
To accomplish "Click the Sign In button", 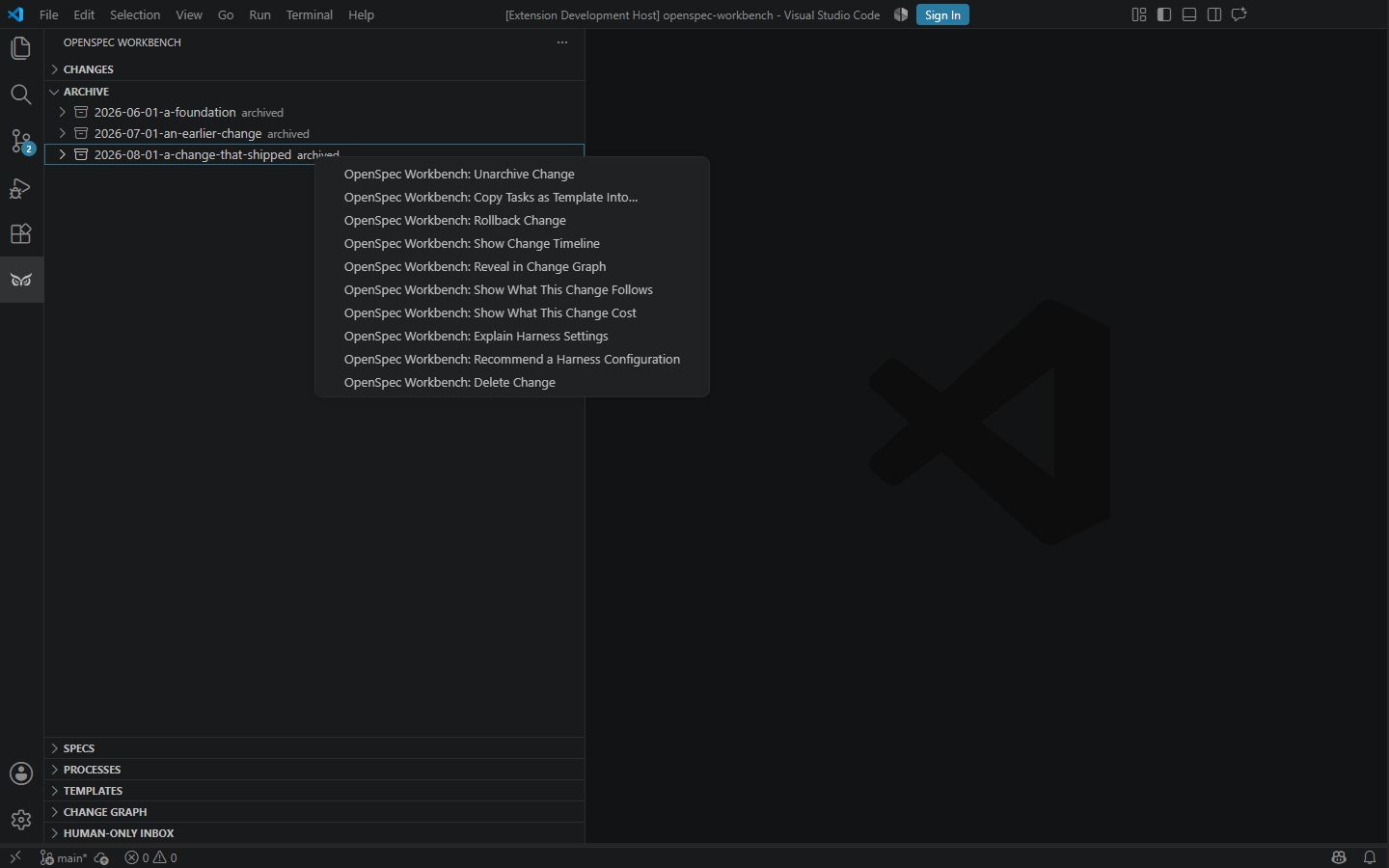I will (x=942, y=14).
